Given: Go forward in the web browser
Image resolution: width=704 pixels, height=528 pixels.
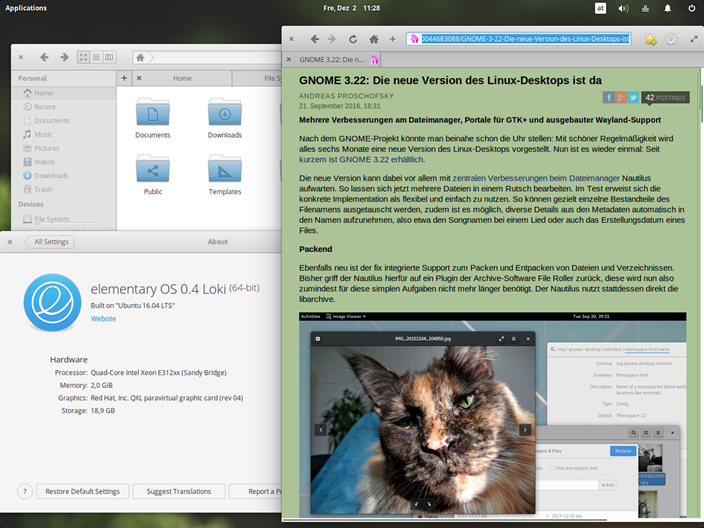Looking at the screenshot, I should pyautogui.click(x=332, y=39).
